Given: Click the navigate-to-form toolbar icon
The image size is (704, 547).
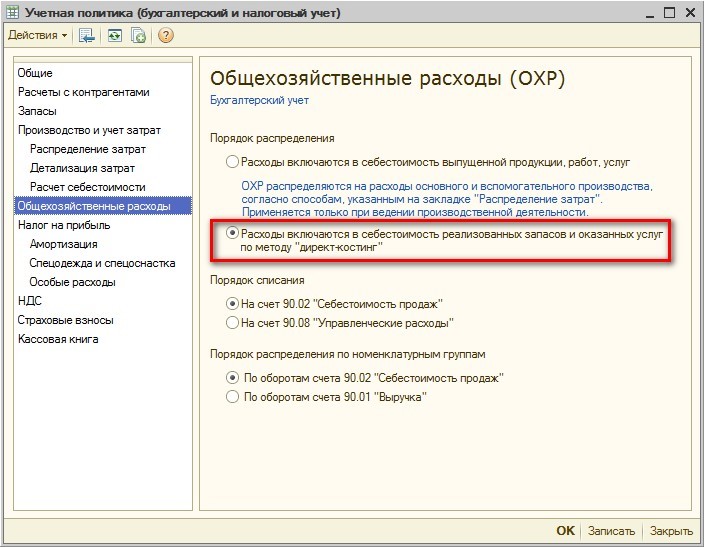Looking at the screenshot, I should (x=86, y=35).
